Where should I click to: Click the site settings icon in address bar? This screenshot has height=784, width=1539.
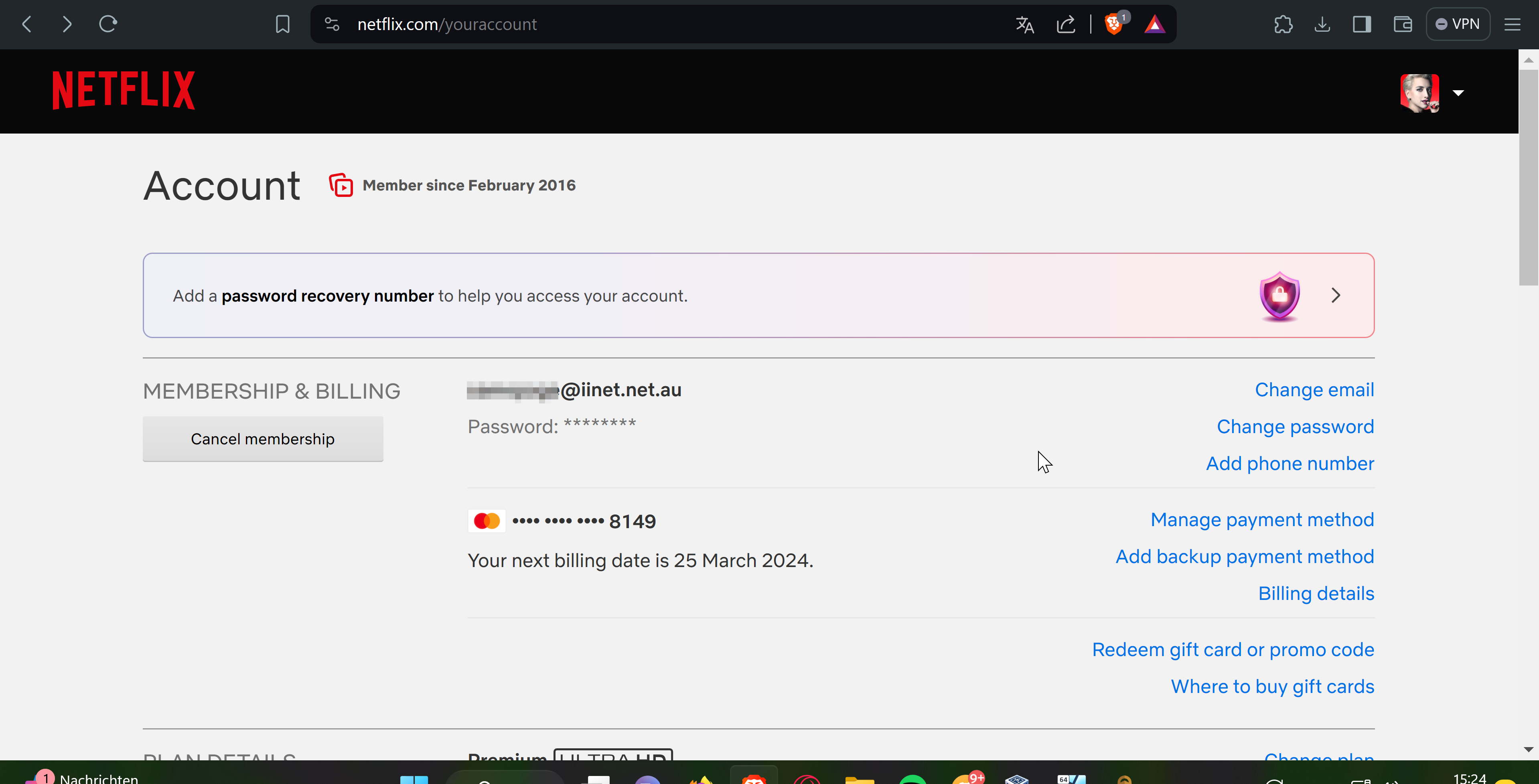(x=332, y=24)
